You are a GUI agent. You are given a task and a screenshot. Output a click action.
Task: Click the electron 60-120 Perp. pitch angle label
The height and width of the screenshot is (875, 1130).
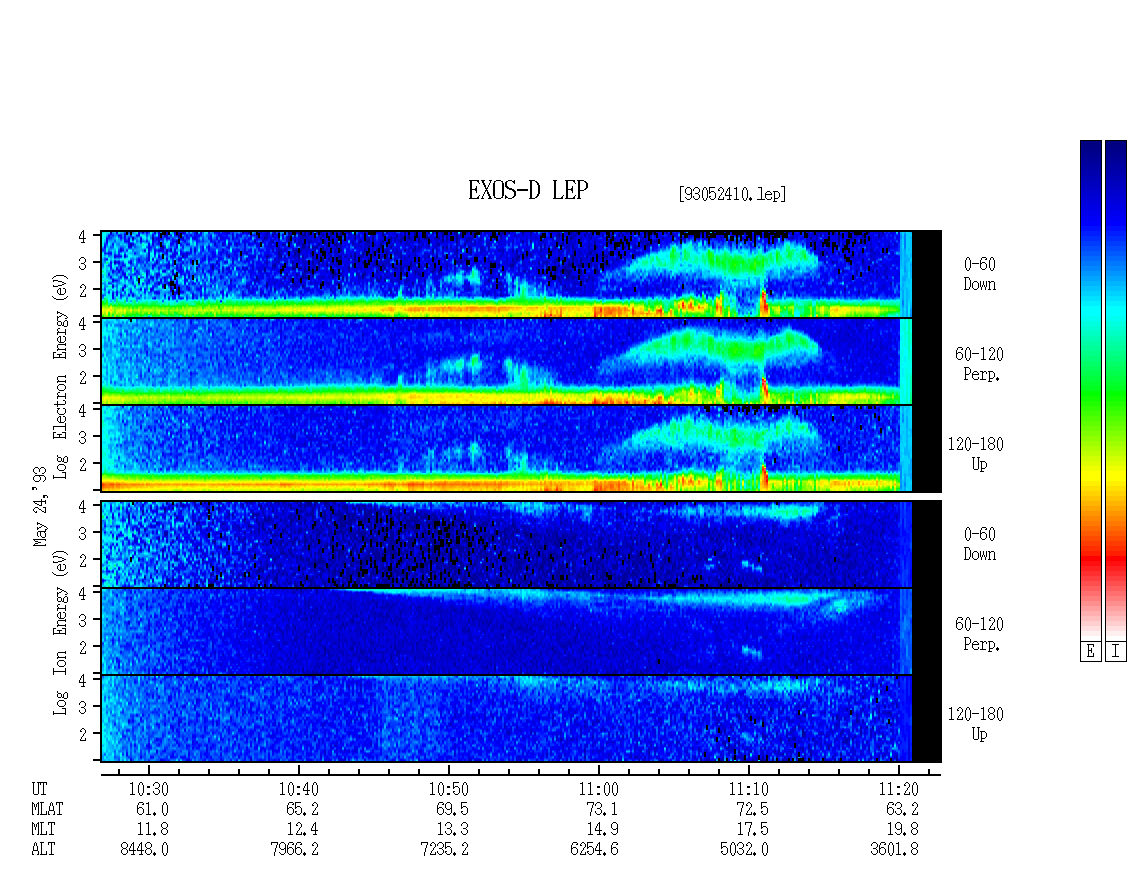(x=979, y=364)
